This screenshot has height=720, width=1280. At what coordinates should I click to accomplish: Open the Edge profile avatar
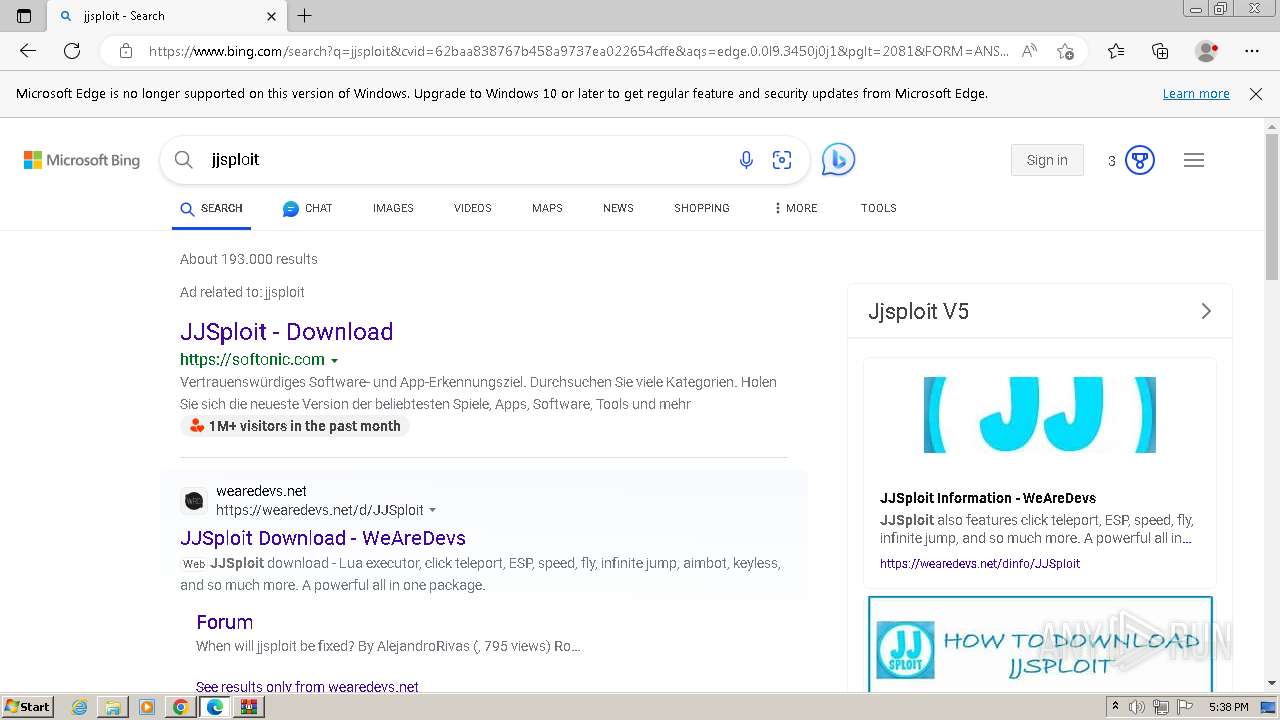point(1207,51)
